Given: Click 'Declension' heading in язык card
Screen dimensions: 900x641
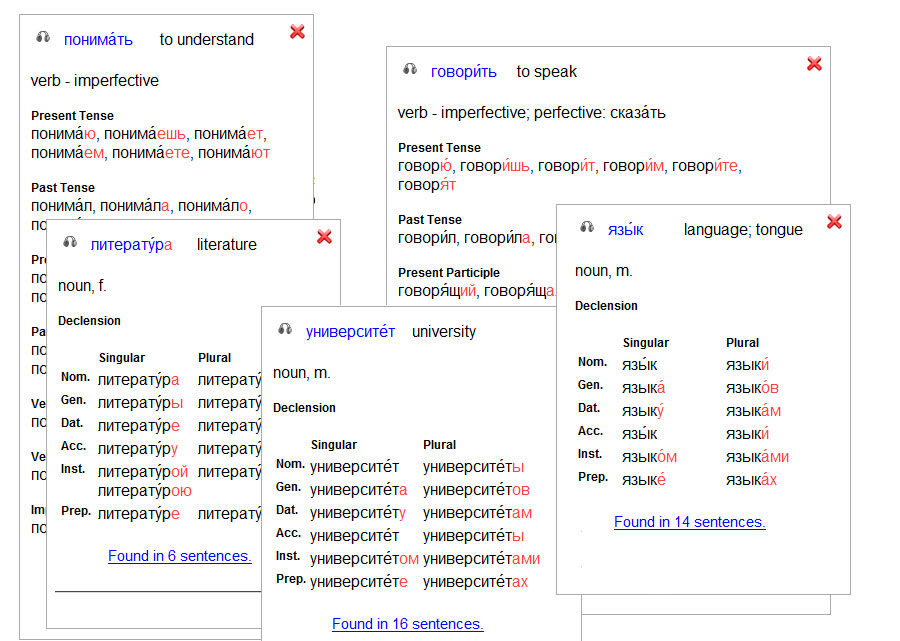Looking at the screenshot, I should [606, 306].
